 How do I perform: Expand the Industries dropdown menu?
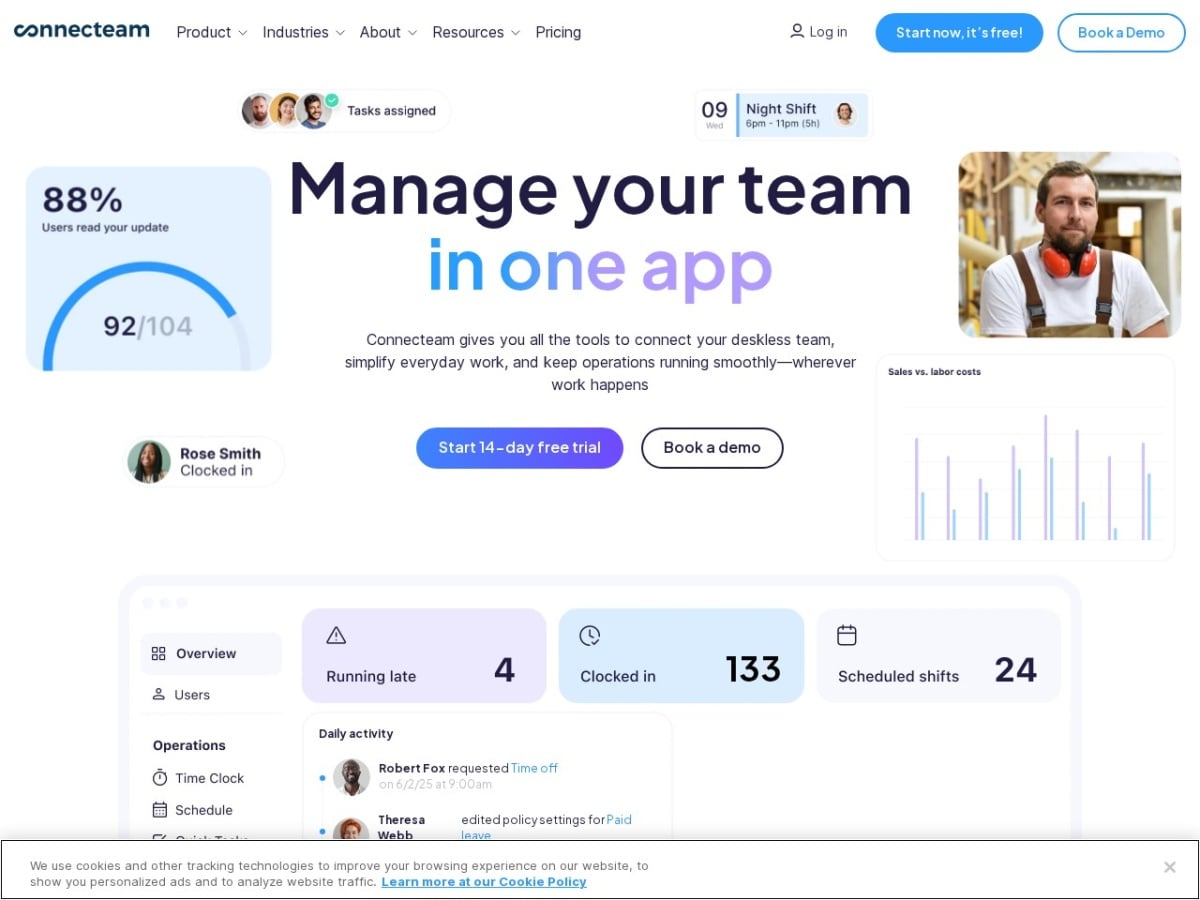tap(304, 32)
